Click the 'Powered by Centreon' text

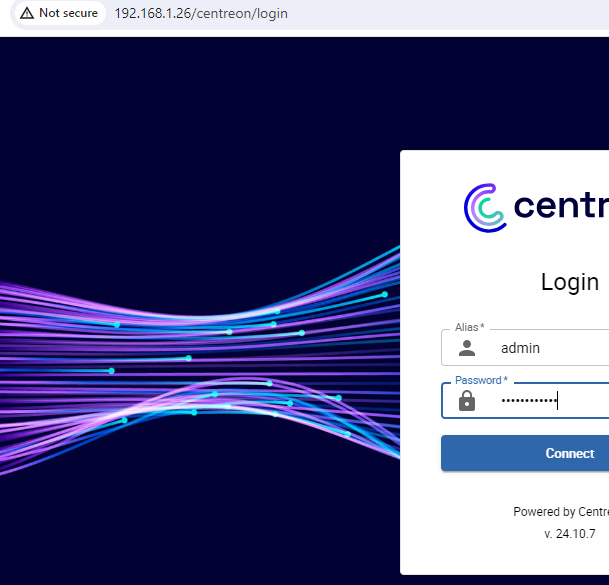pos(561,512)
